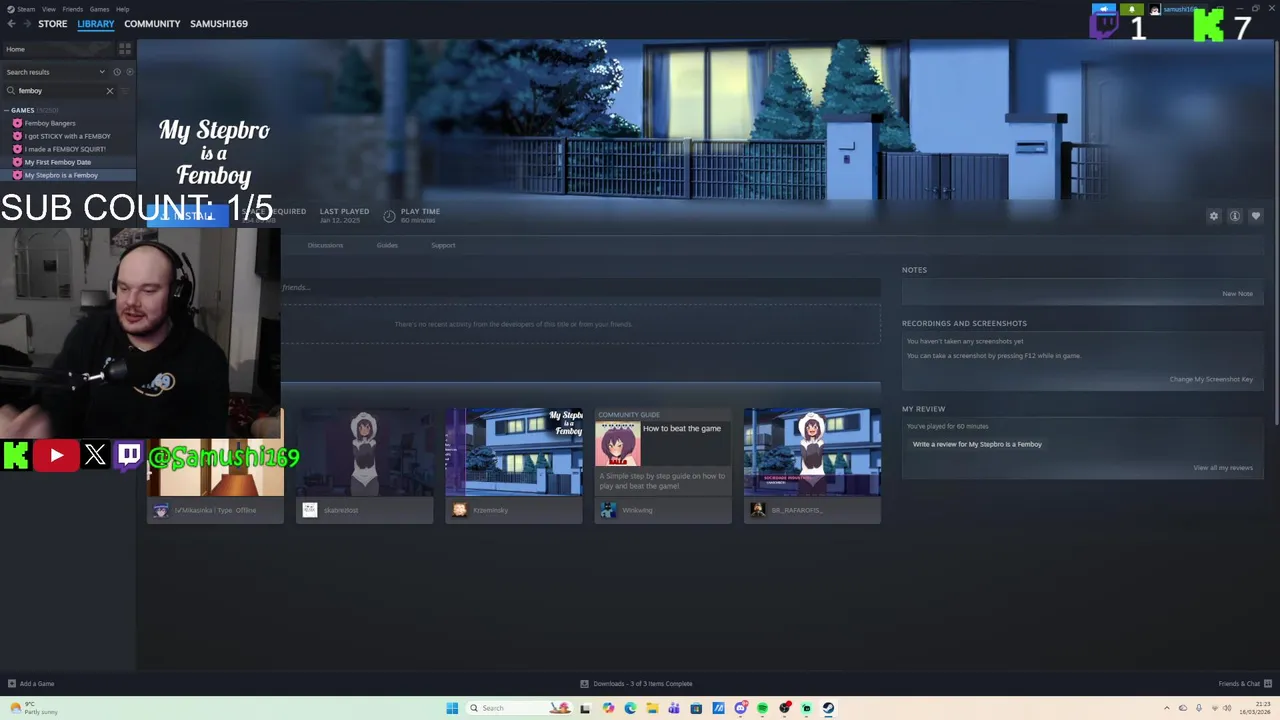This screenshot has height=720, width=1280.
Task: Open Help menu
Action: (x=122, y=9)
